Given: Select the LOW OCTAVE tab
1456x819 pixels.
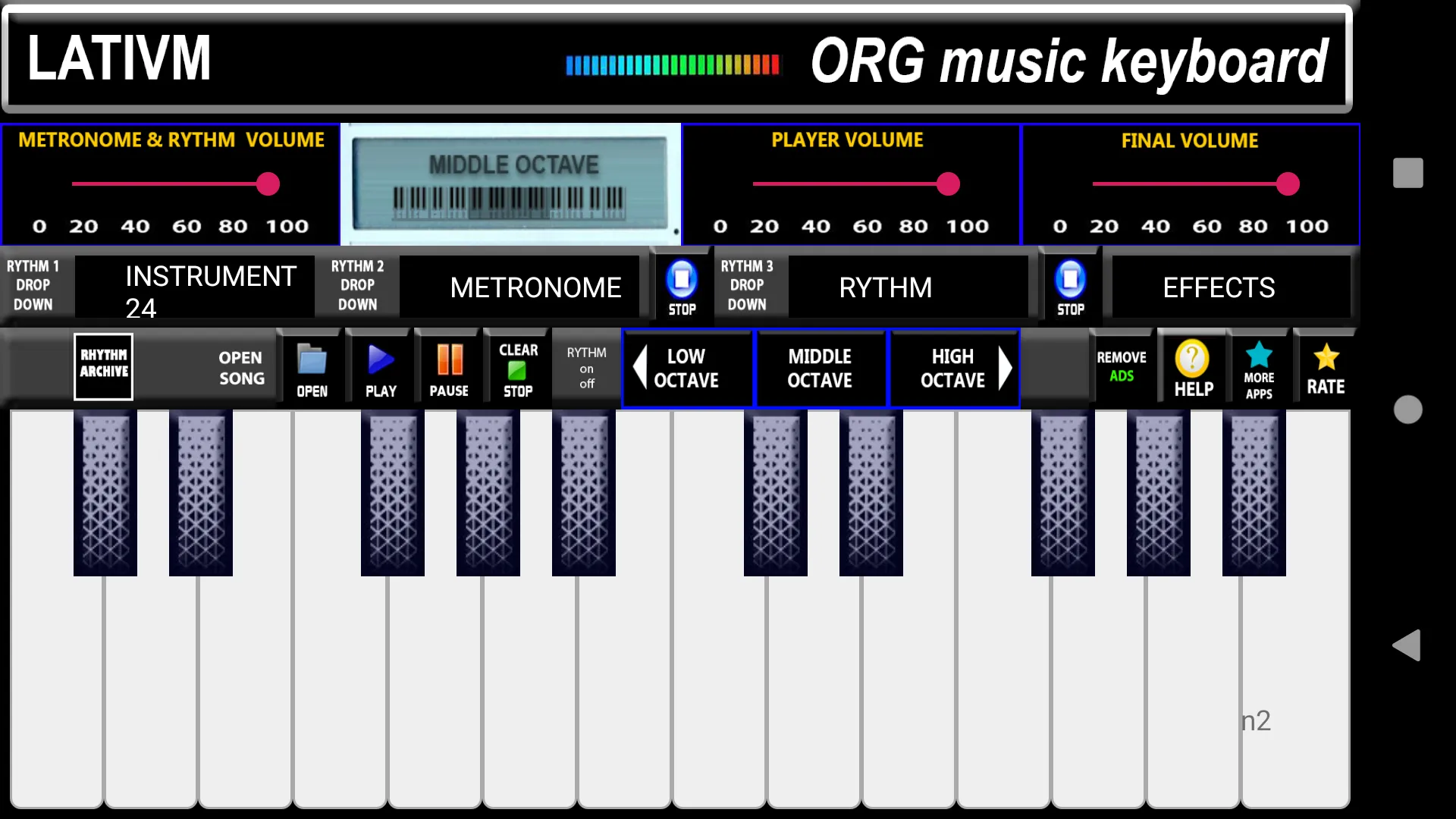Looking at the screenshot, I should pyautogui.click(x=686, y=367).
